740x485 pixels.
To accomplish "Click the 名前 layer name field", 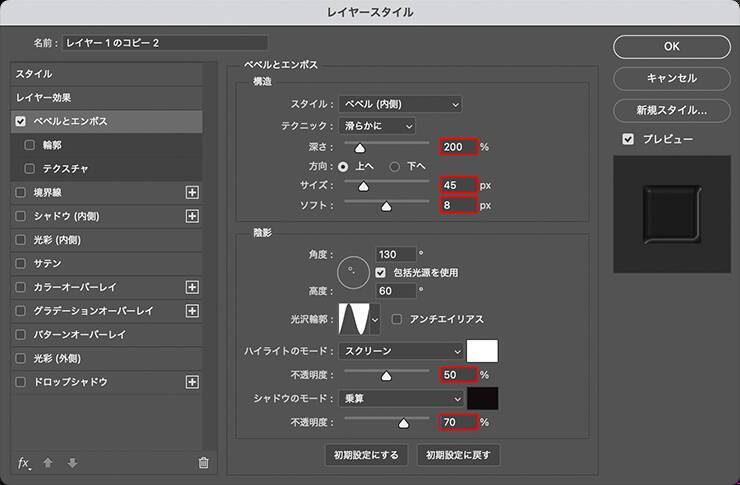I will 165,43.
